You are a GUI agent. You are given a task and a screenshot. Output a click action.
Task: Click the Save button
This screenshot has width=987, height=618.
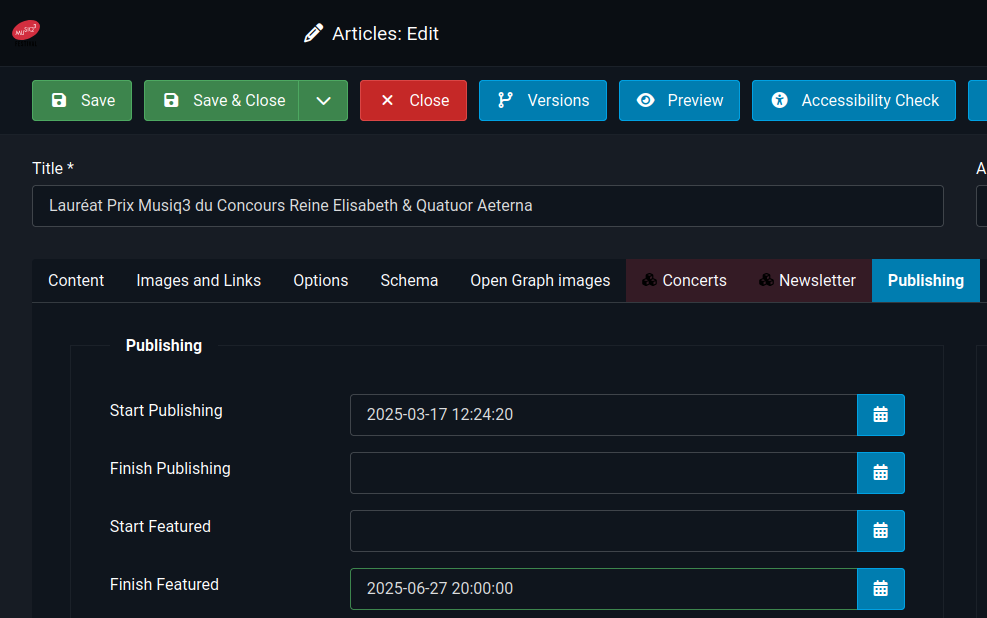82,100
